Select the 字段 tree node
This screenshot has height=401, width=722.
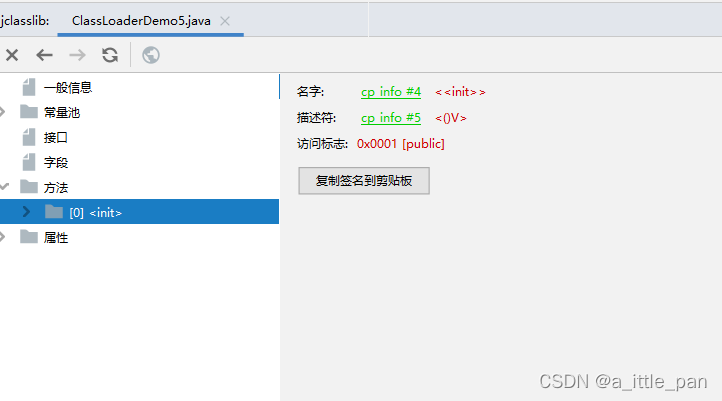click(x=56, y=163)
